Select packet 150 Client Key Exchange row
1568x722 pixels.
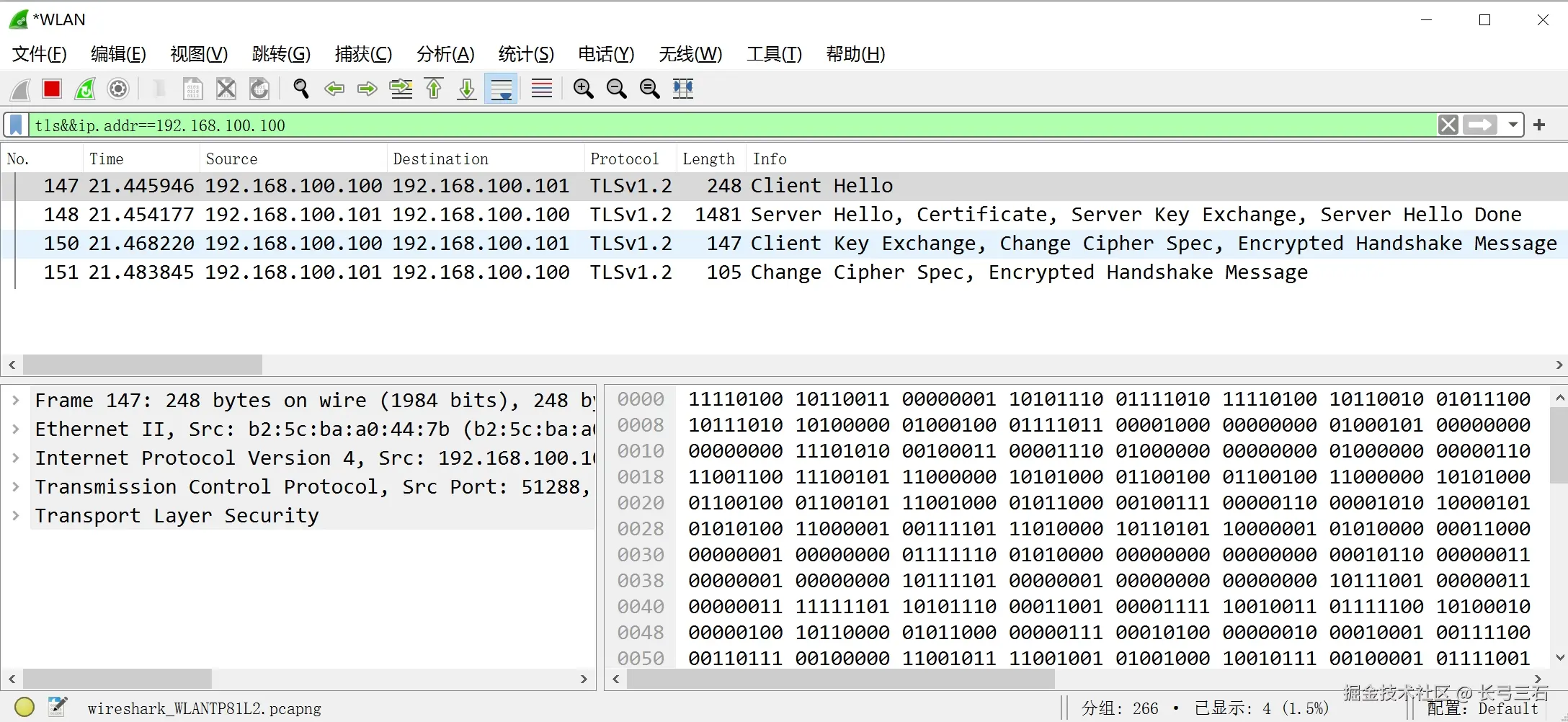pyautogui.click(x=784, y=244)
